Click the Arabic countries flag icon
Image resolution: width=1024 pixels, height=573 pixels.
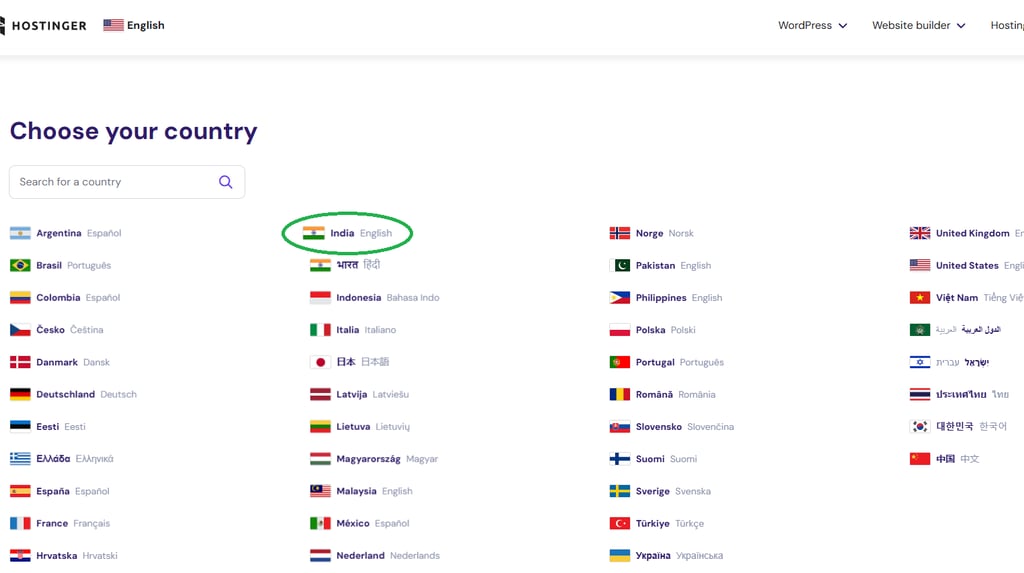coord(920,330)
